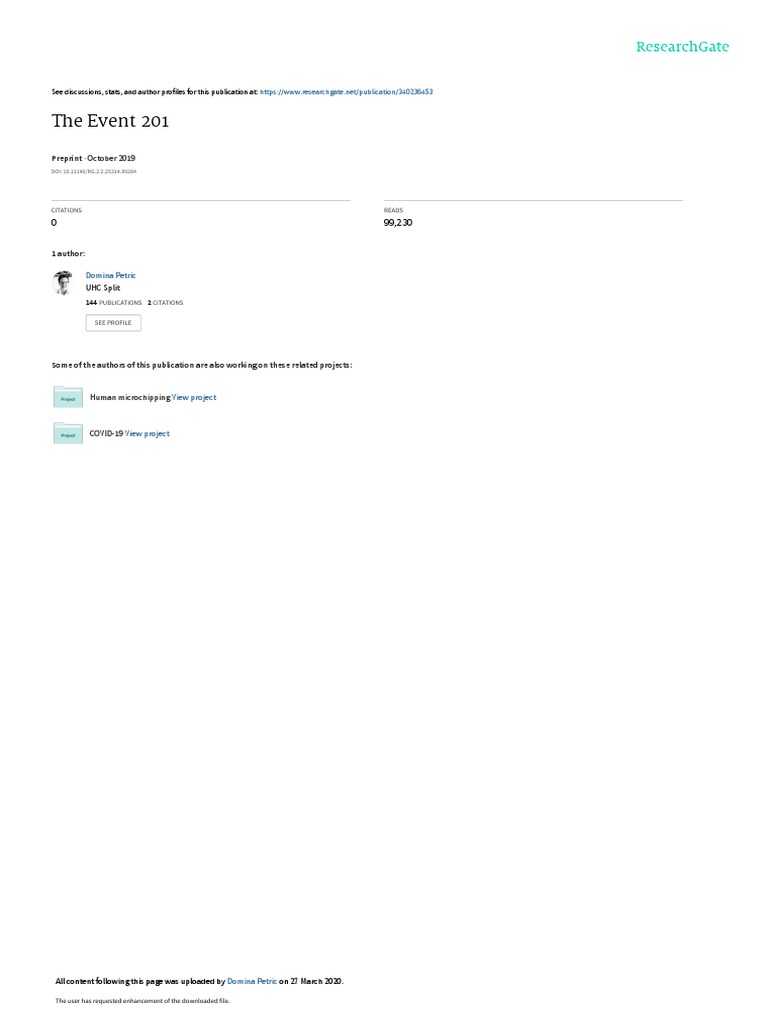Click the UHC Split affiliation text
The width and height of the screenshot is (768, 1024).
[x=103, y=288]
